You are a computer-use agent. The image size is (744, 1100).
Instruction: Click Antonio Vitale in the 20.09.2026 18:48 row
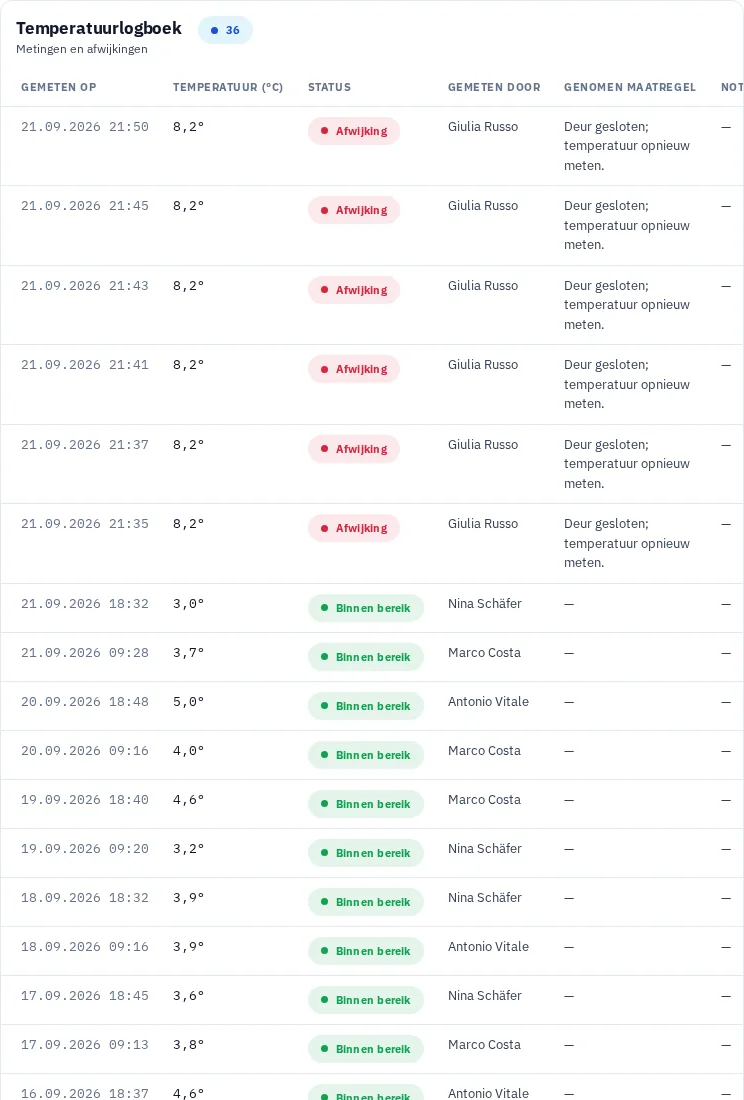pyautogui.click(x=488, y=702)
